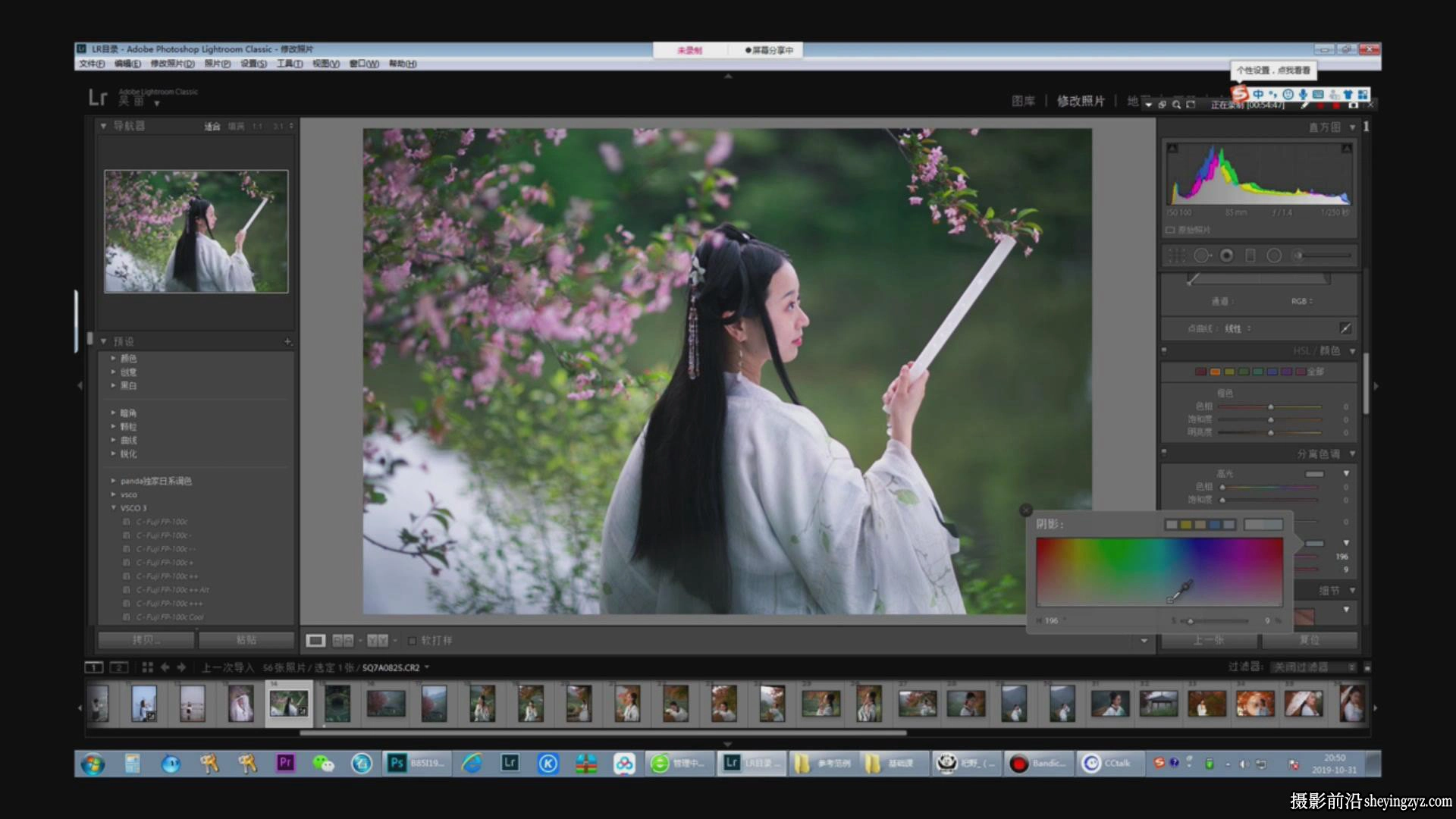Select 适合 (Fit) zoom in Navigator
The image size is (1456, 819).
[x=212, y=127]
